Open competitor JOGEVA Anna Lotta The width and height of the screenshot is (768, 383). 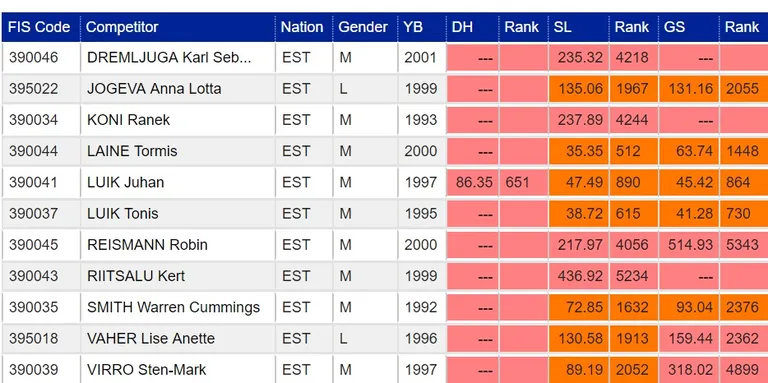(154, 89)
